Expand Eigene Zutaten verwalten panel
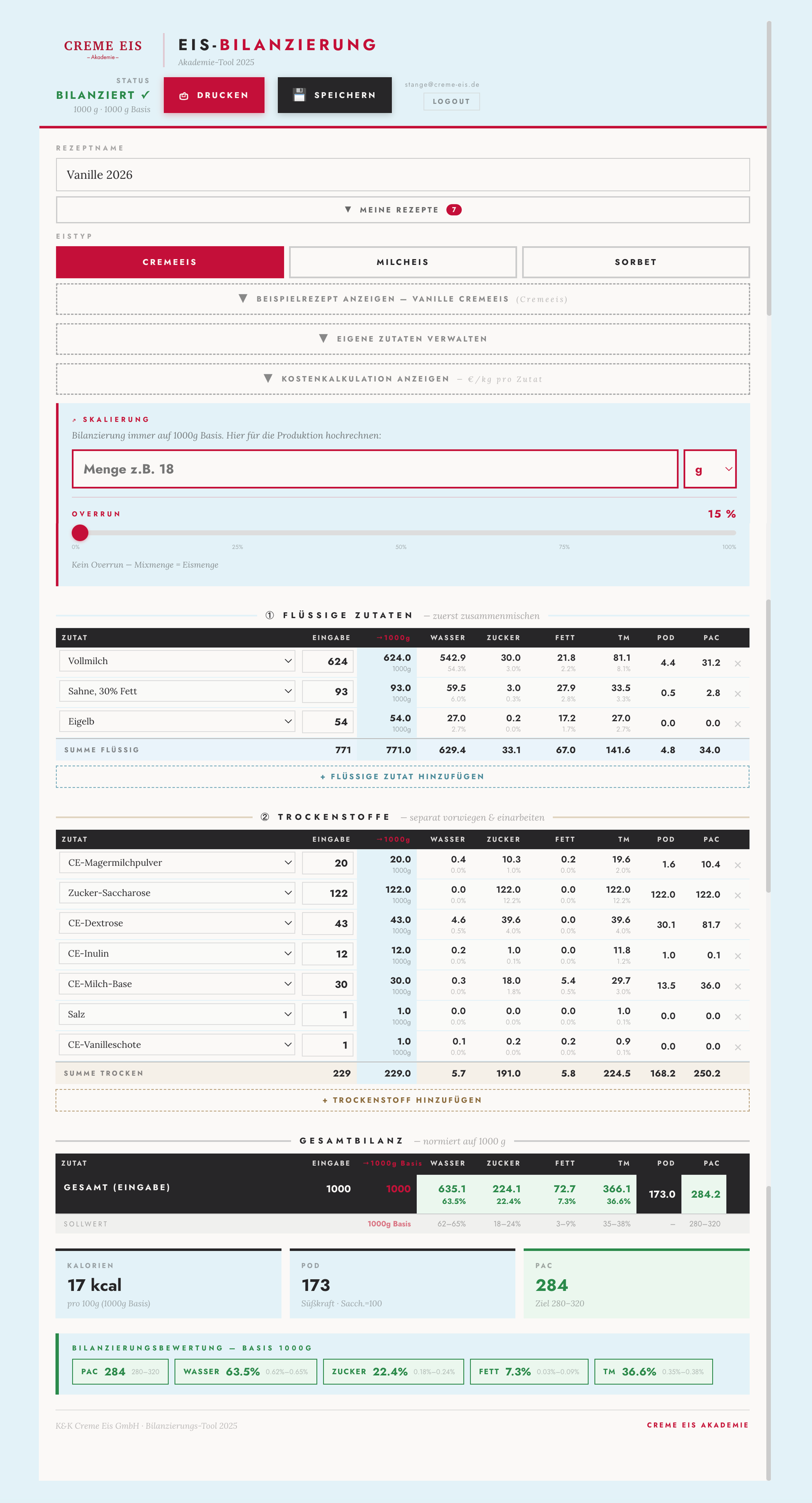The height and width of the screenshot is (1503, 812). point(403,339)
